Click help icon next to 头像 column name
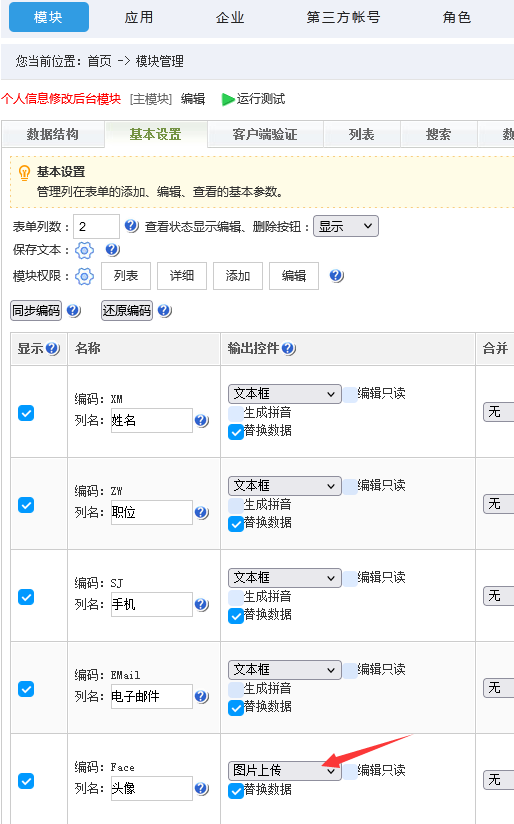This screenshot has height=824, width=514. [202, 788]
